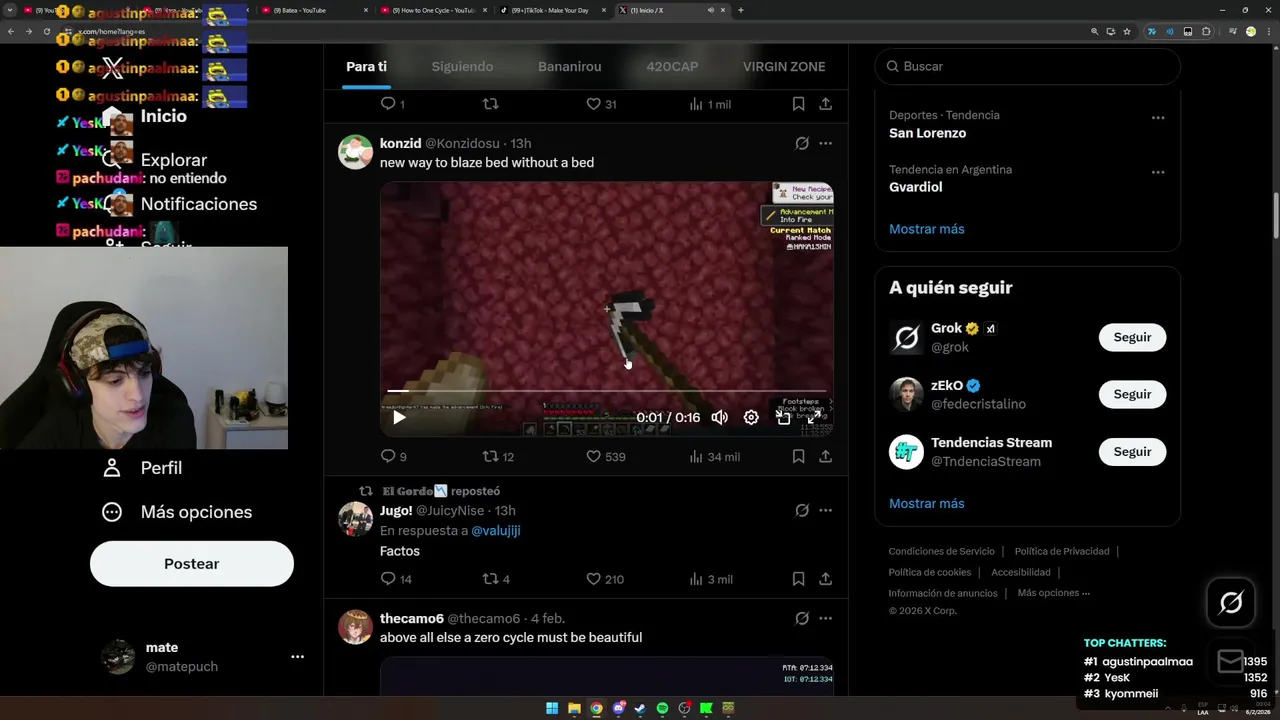Viewport: 1280px width, 720px height.
Task: Bookmark konzid's post
Action: coord(798,456)
